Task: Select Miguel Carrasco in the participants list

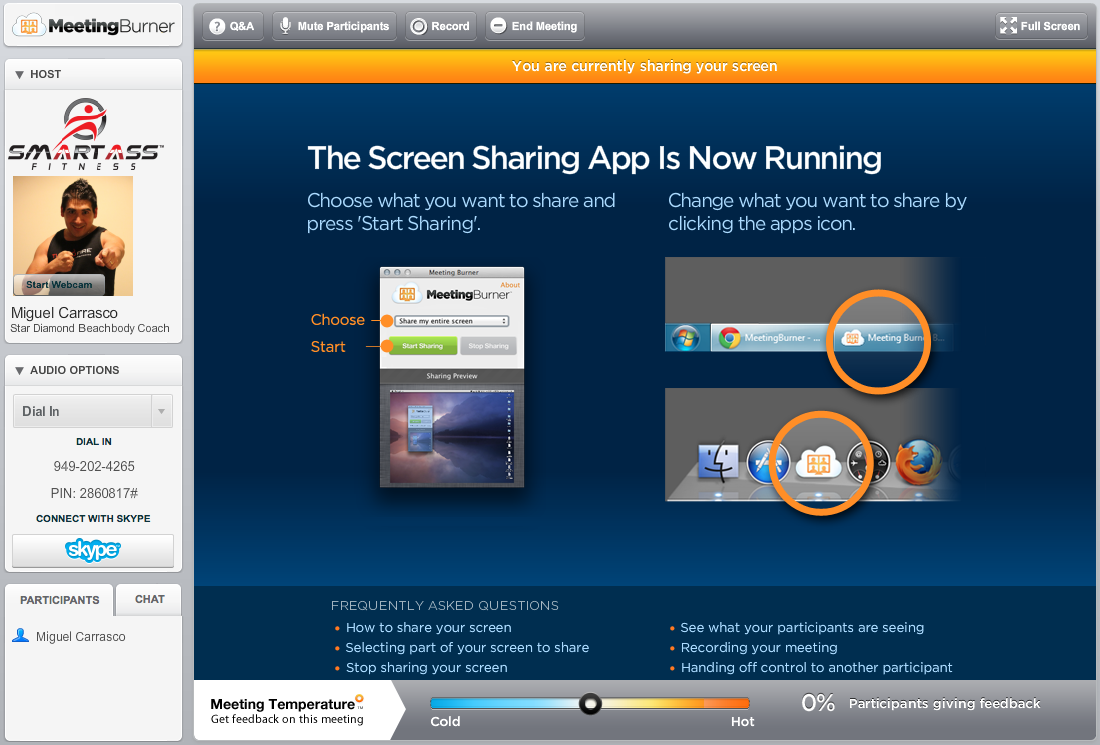Action: 81,636
